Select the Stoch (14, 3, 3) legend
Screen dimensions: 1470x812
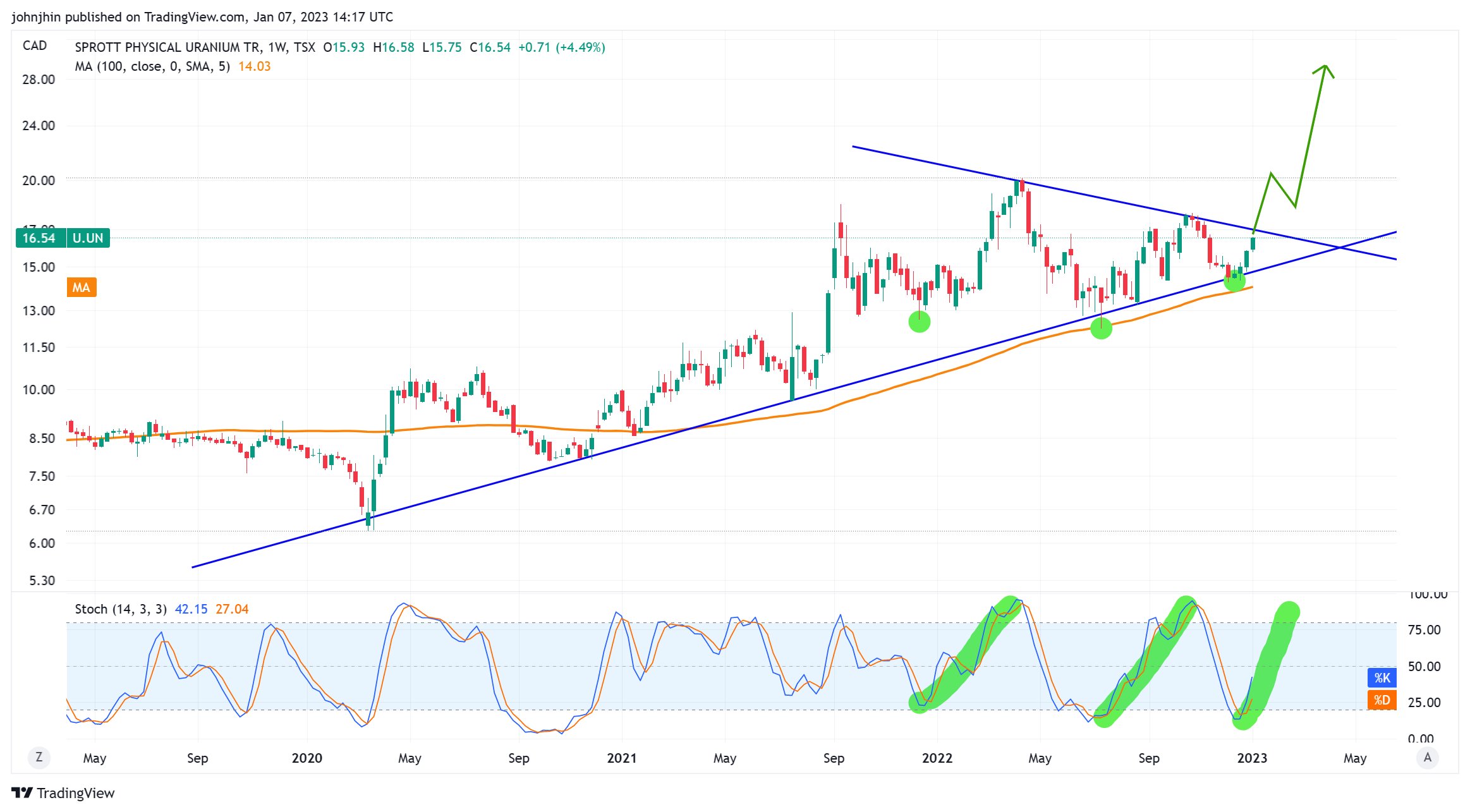tap(120, 609)
